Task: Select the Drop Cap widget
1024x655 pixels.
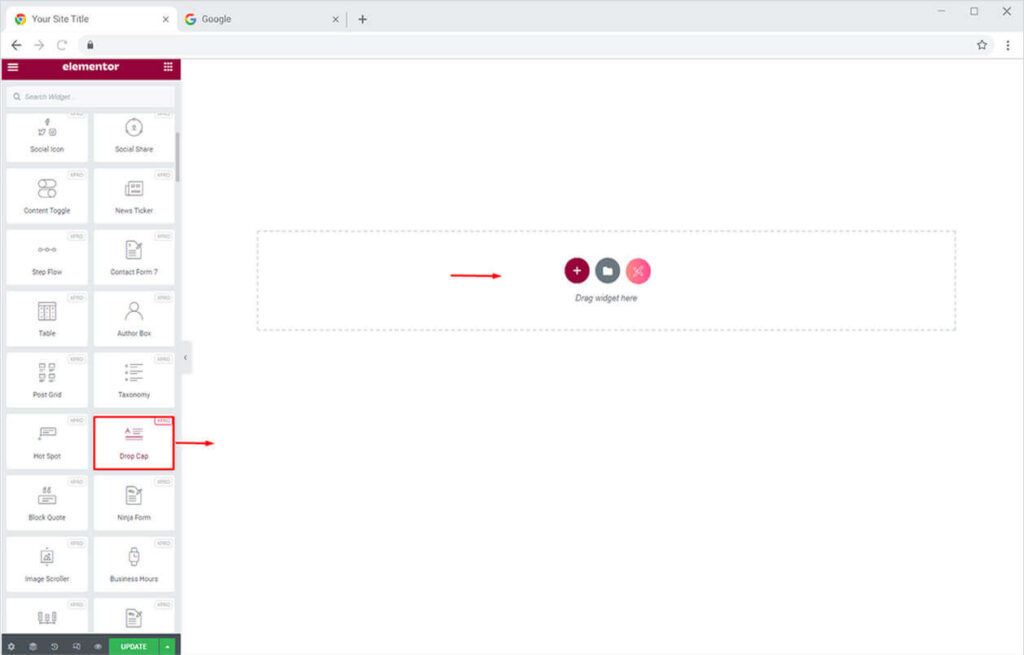Action: click(x=134, y=443)
